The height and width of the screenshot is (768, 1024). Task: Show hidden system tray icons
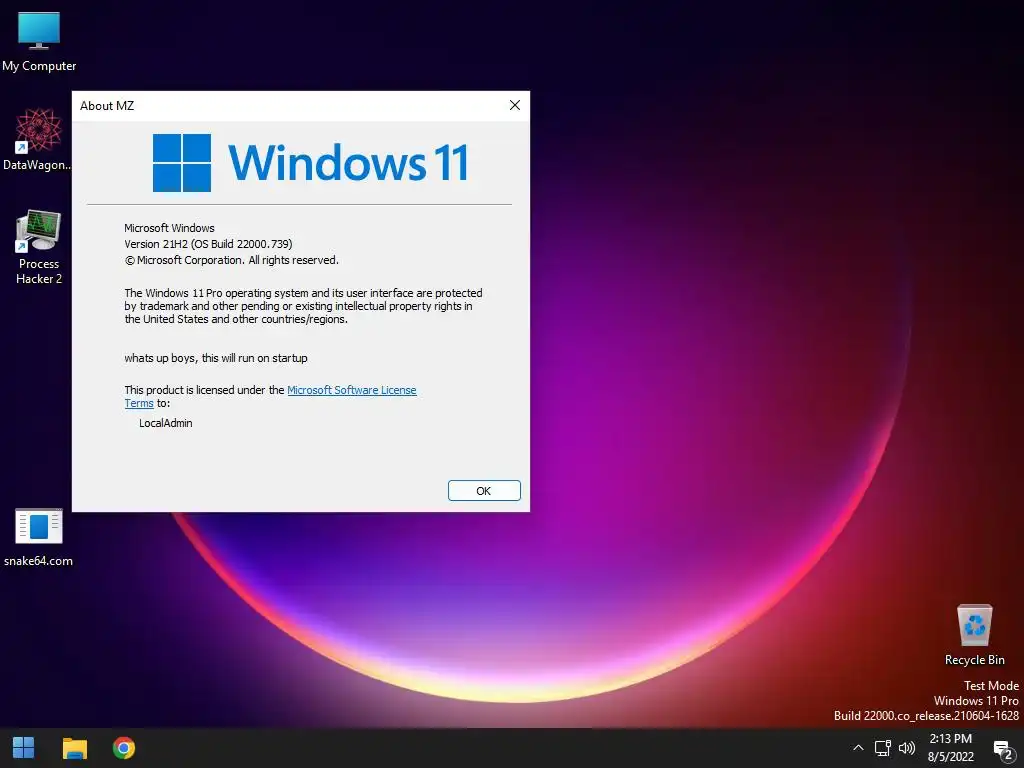point(858,748)
